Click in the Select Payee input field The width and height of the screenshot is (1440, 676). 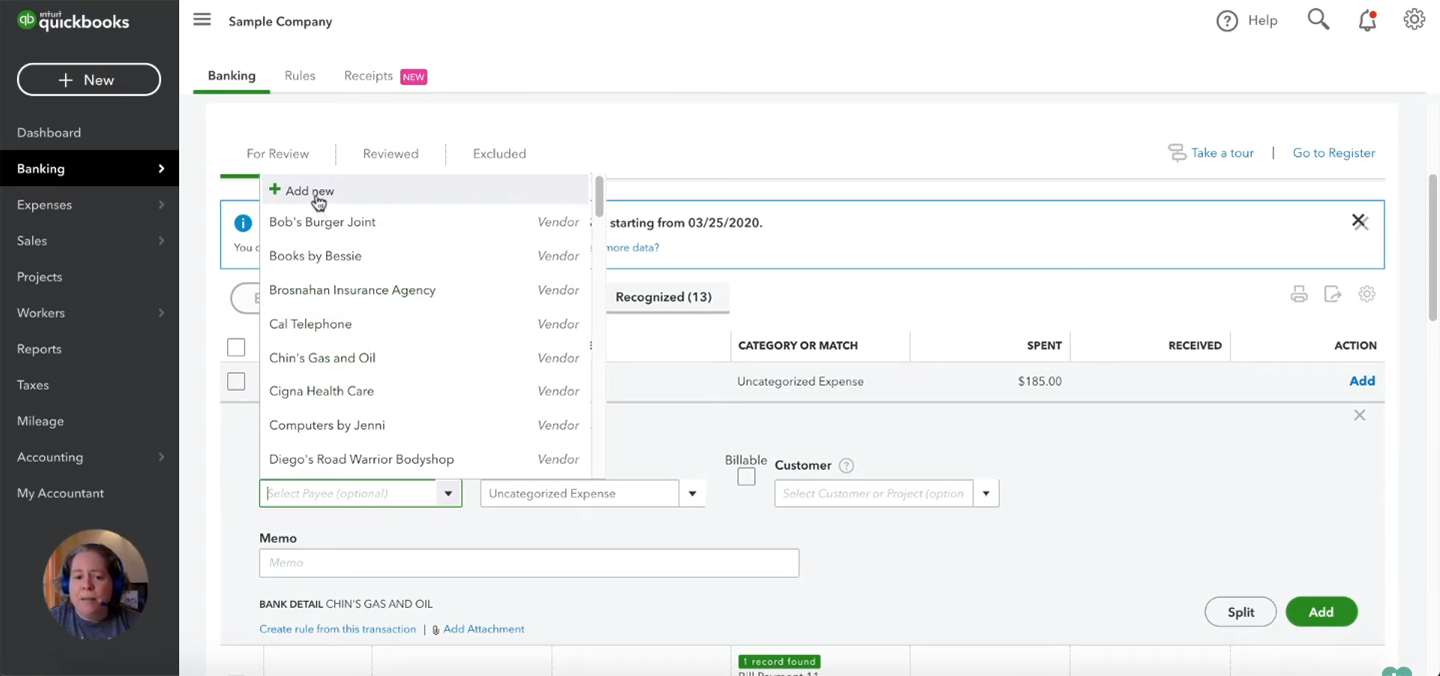pos(348,493)
